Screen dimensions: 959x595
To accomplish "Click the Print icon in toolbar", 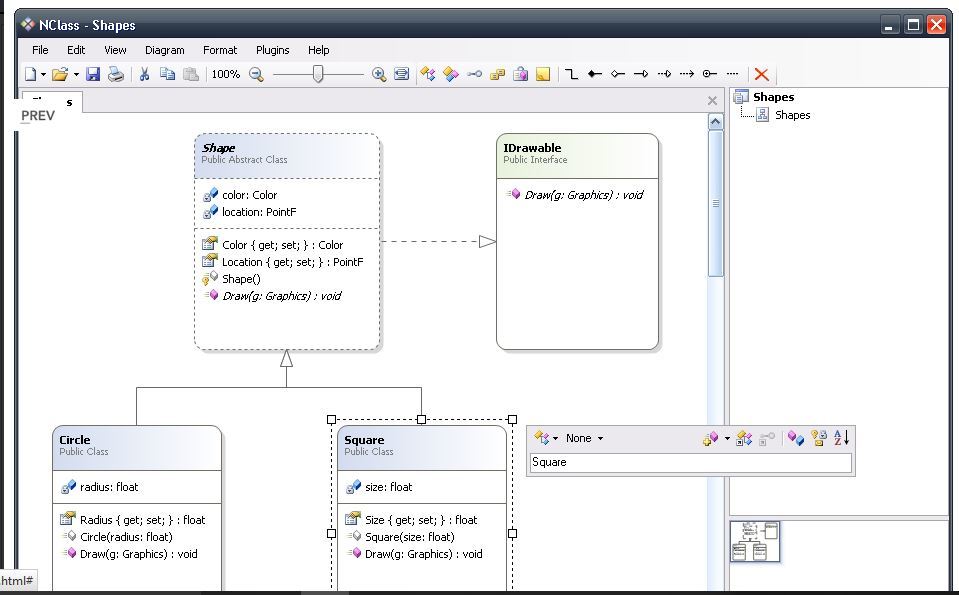I will point(116,74).
